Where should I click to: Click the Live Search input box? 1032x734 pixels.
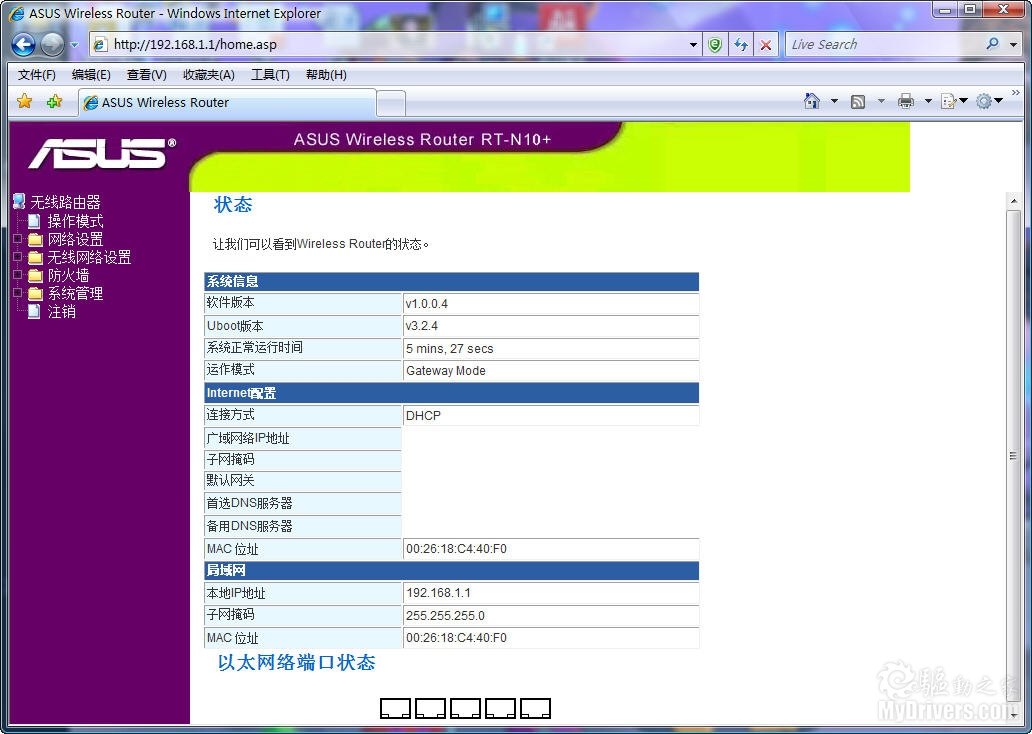tap(882, 45)
